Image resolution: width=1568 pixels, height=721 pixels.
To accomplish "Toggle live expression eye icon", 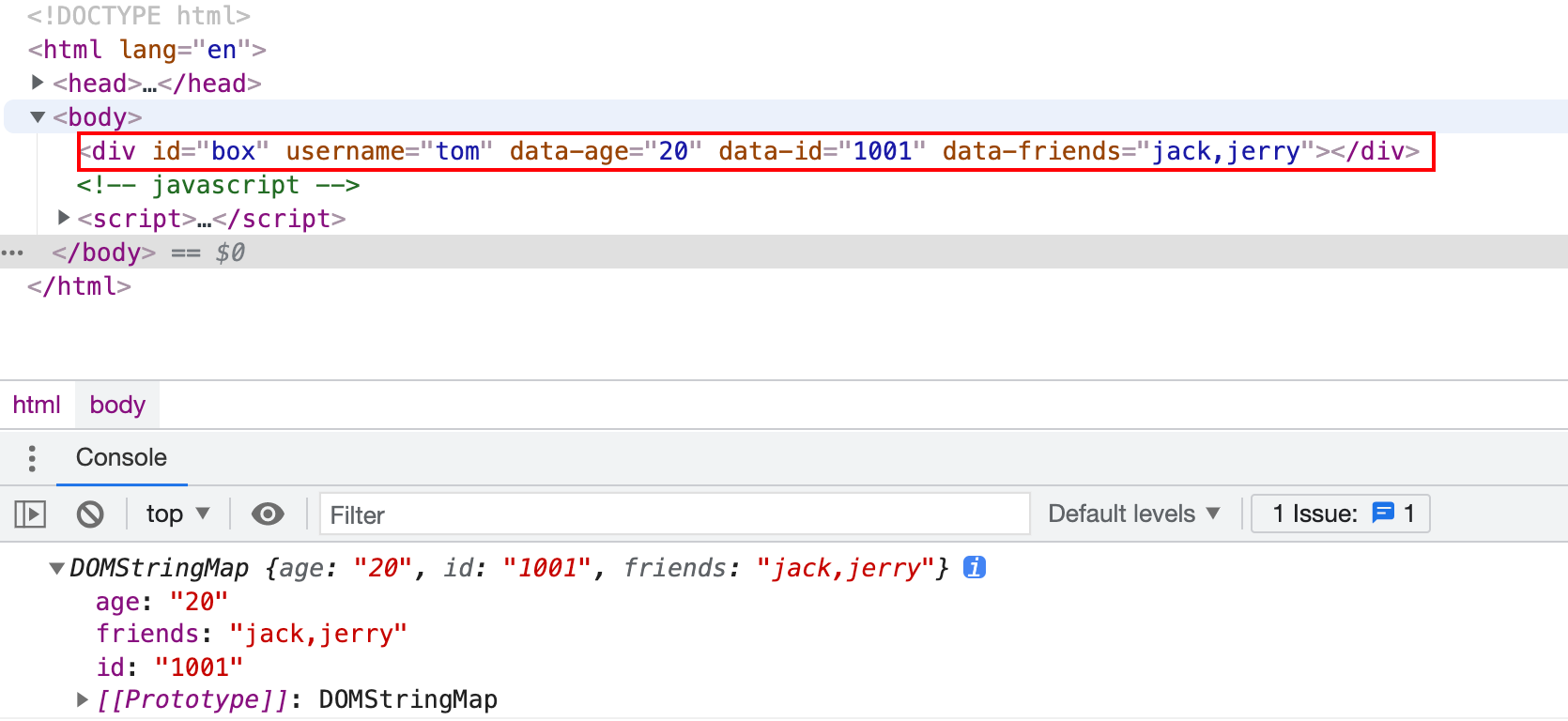I will pos(268,514).
